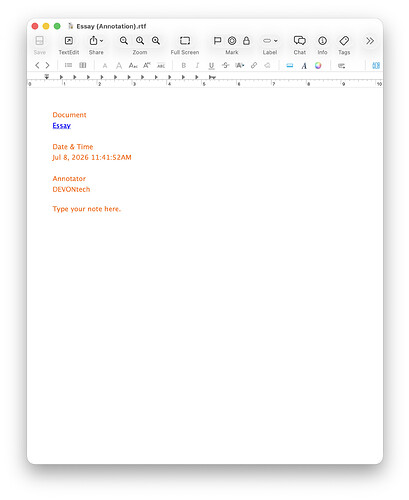The image size is (409, 500).
Task: Click the font case Aac icon
Action: (x=133, y=66)
